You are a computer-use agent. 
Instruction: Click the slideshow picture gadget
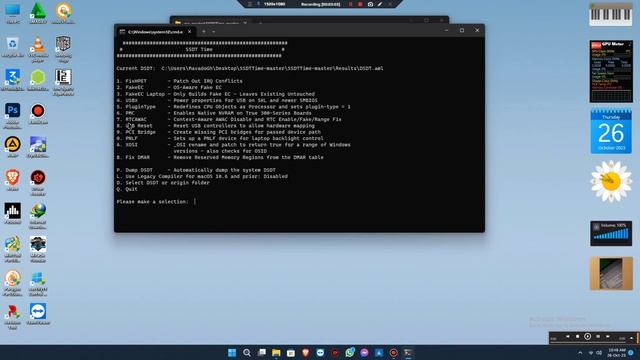coord(611,273)
